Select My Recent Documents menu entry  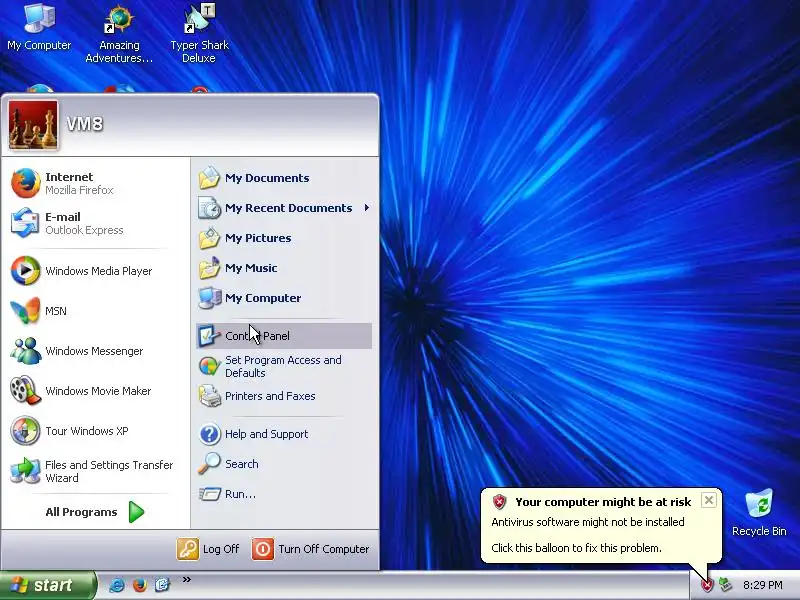coord(284,208)
